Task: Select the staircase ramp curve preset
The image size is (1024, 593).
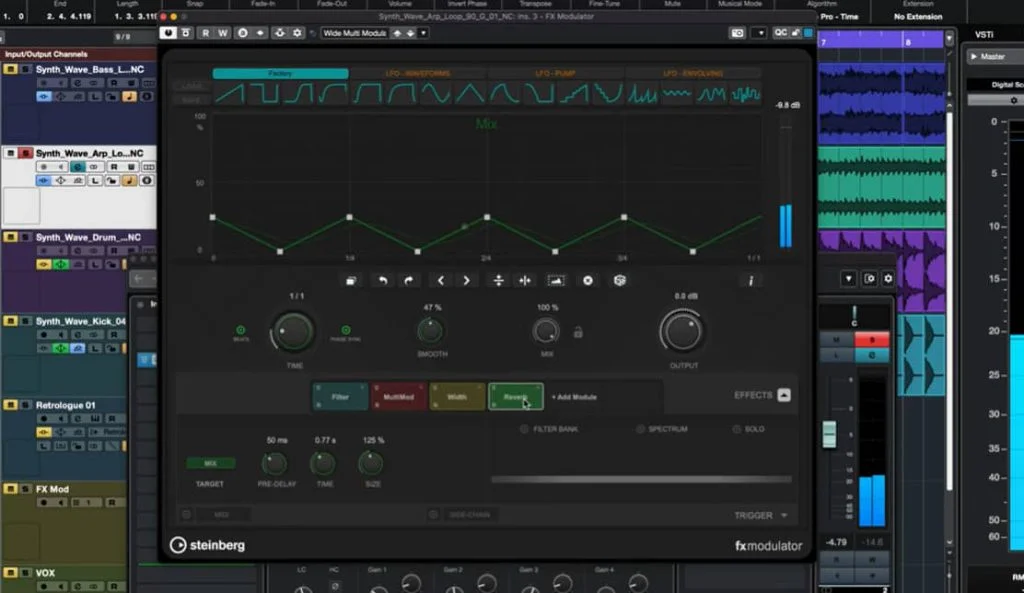Action: click(x=573, y=94)
